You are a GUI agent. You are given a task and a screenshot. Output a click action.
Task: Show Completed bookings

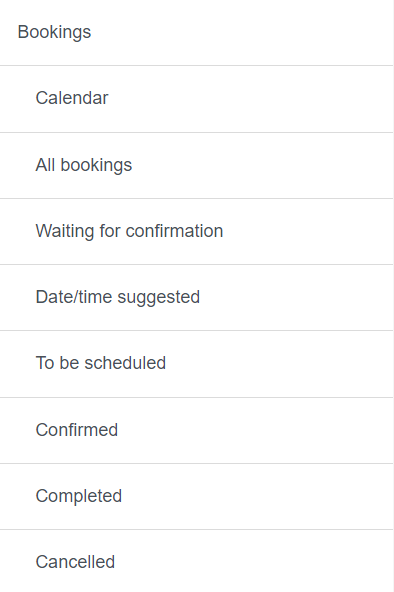[x=196, y=496]
